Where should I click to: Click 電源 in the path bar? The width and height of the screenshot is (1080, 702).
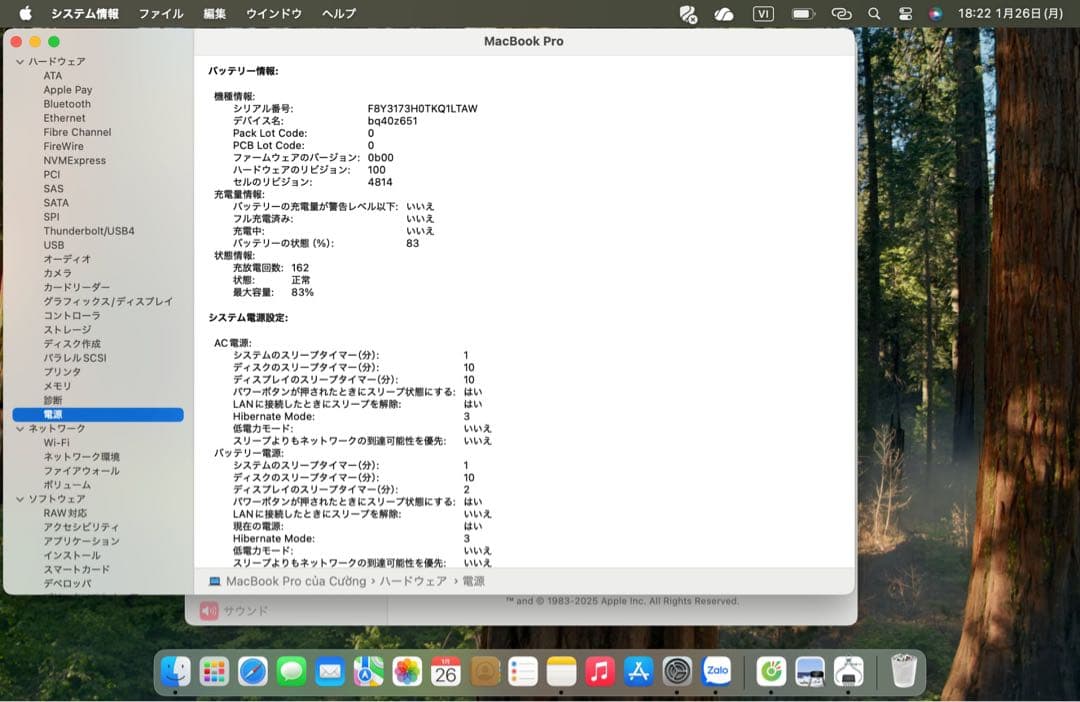473,581
